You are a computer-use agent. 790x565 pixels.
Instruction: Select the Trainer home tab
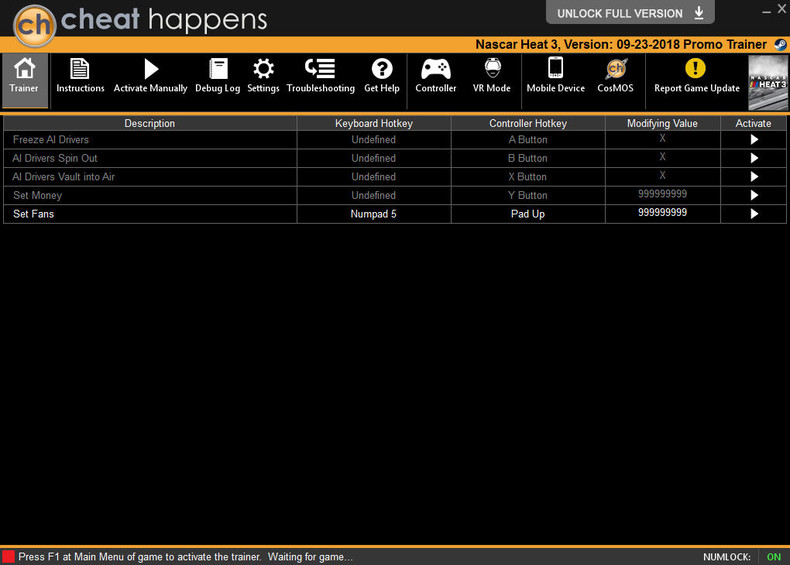coord(24,76)
